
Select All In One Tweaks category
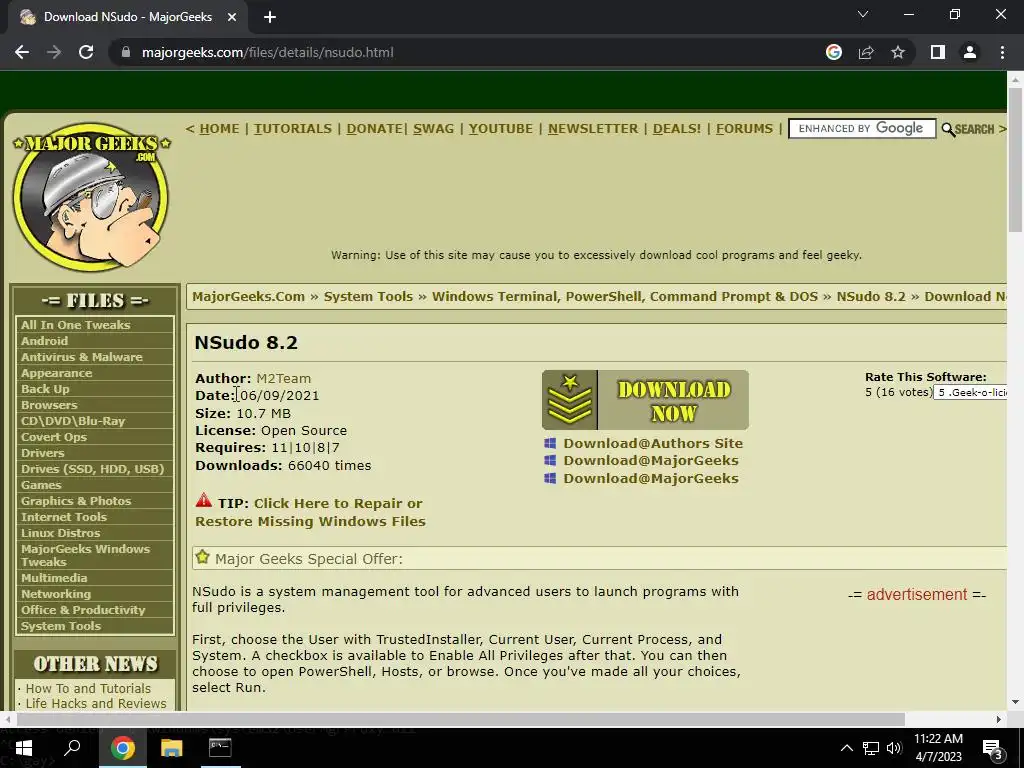(76, 325)
